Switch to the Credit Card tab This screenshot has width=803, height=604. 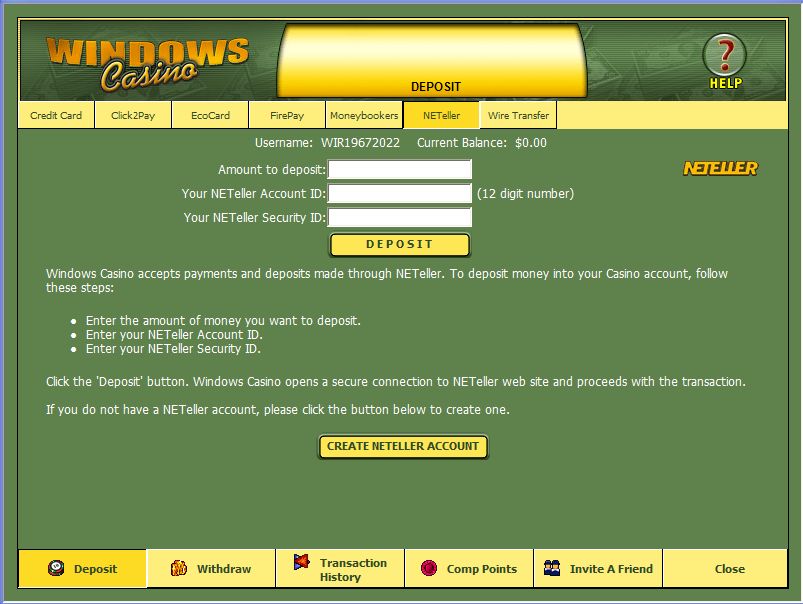point(56,115)
